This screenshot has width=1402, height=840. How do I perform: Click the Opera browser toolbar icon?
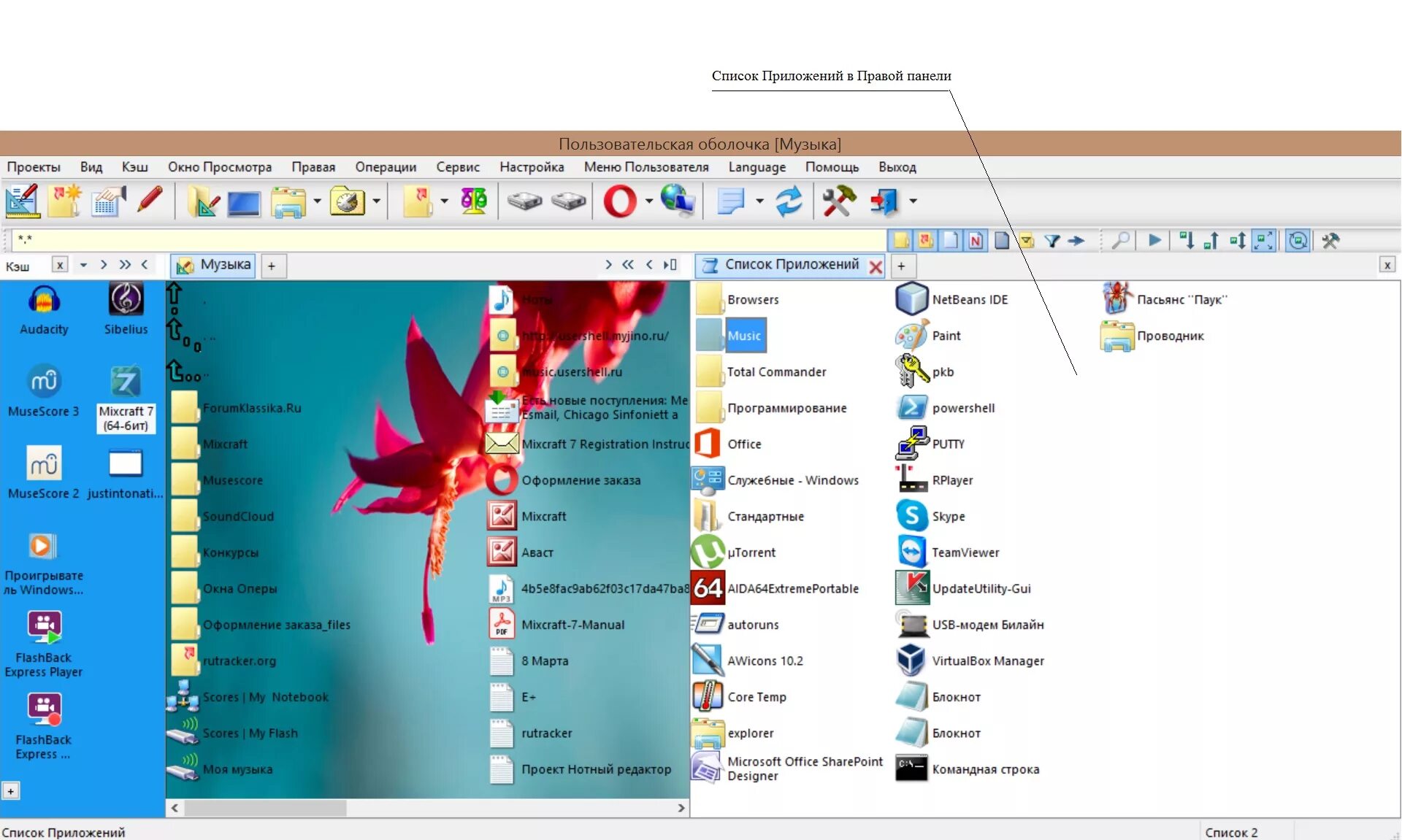[619, 201]
